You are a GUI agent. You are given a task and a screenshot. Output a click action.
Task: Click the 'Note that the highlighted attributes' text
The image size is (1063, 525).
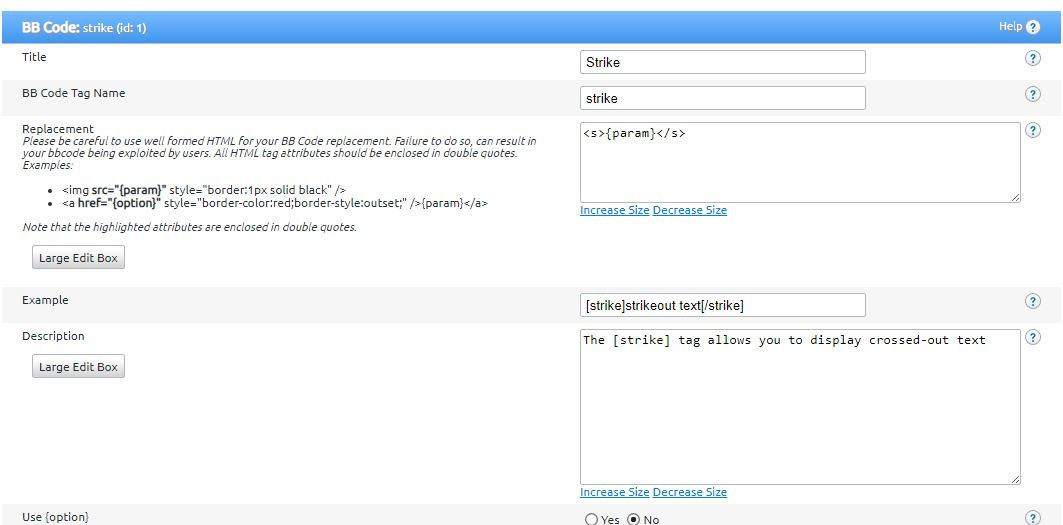point(190,227)
